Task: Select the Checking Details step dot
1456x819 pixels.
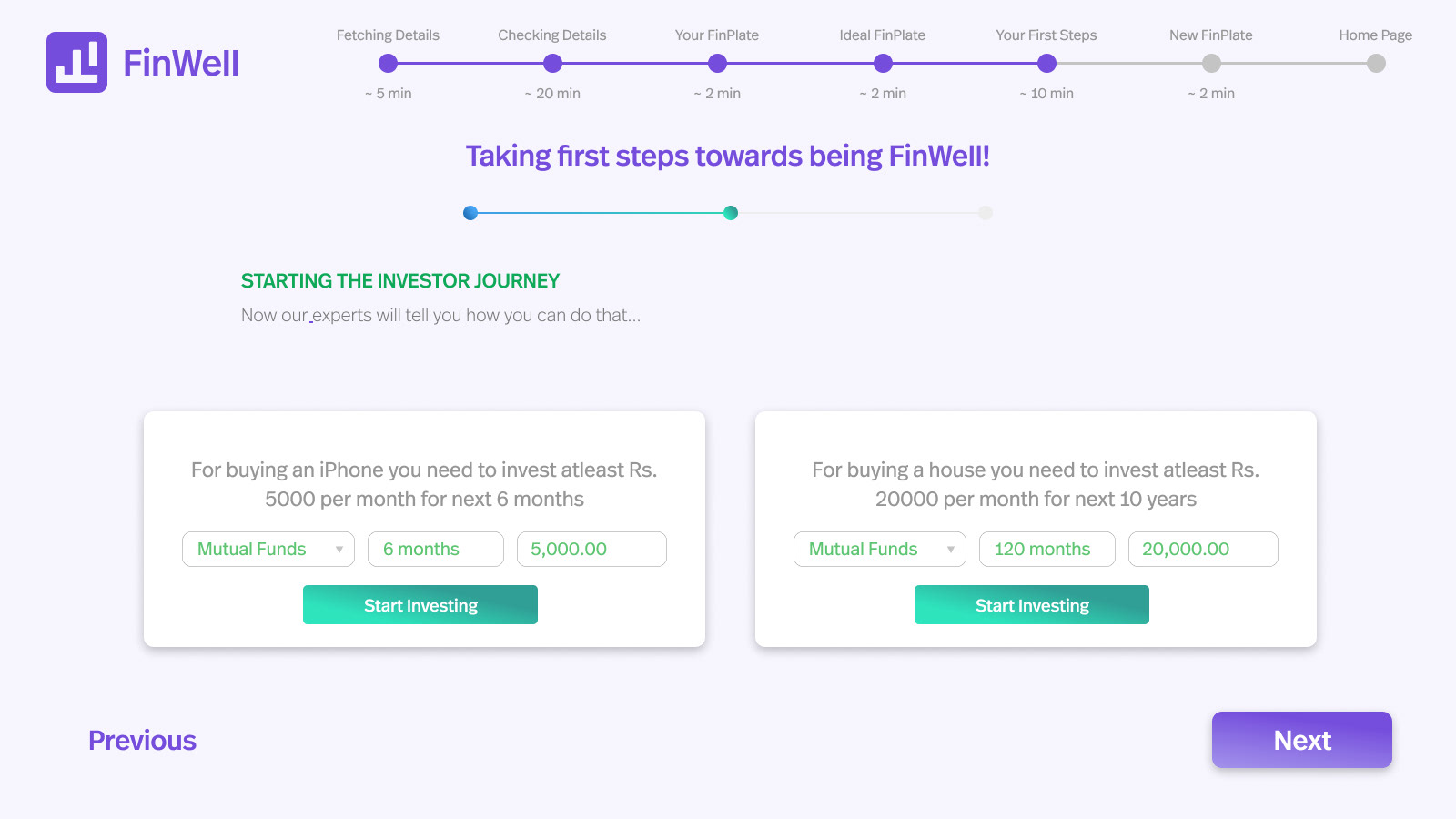Action: (552, 63)
